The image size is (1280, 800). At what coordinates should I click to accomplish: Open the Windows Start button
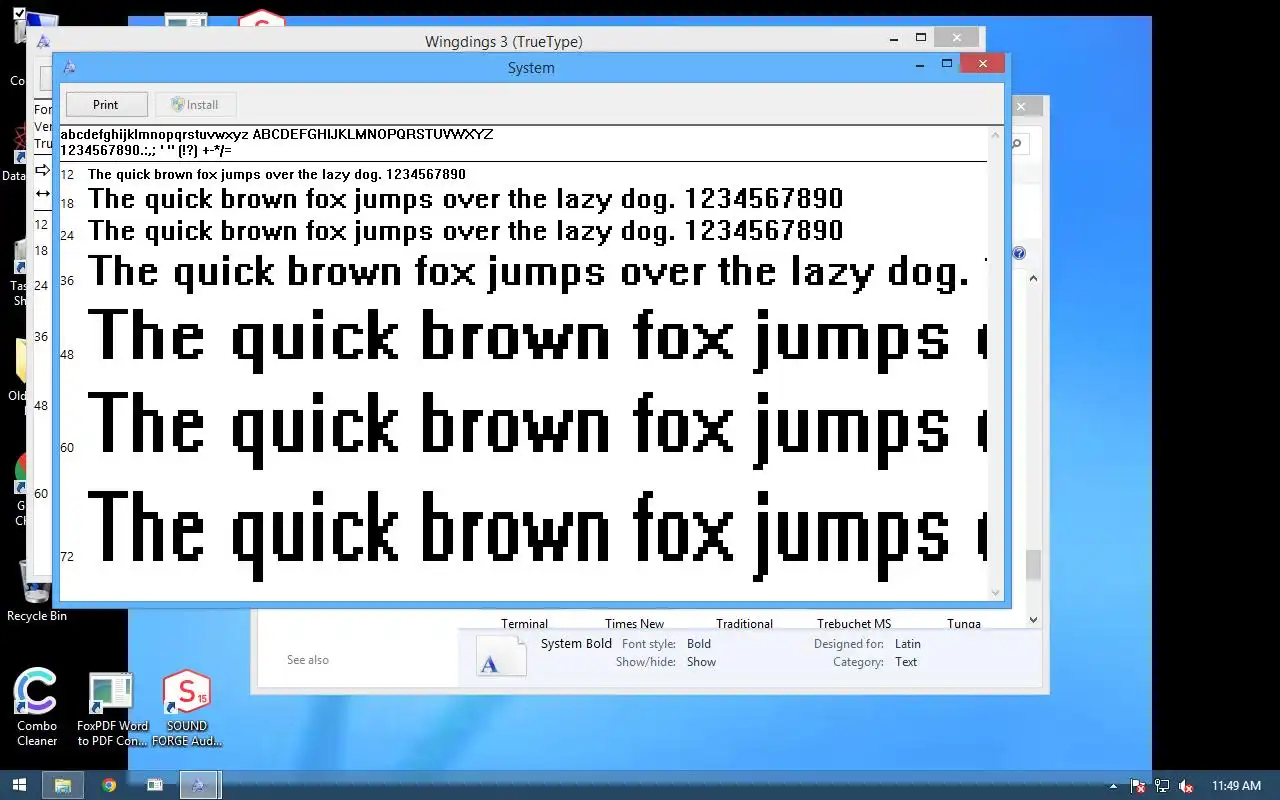tap(19, 785)
